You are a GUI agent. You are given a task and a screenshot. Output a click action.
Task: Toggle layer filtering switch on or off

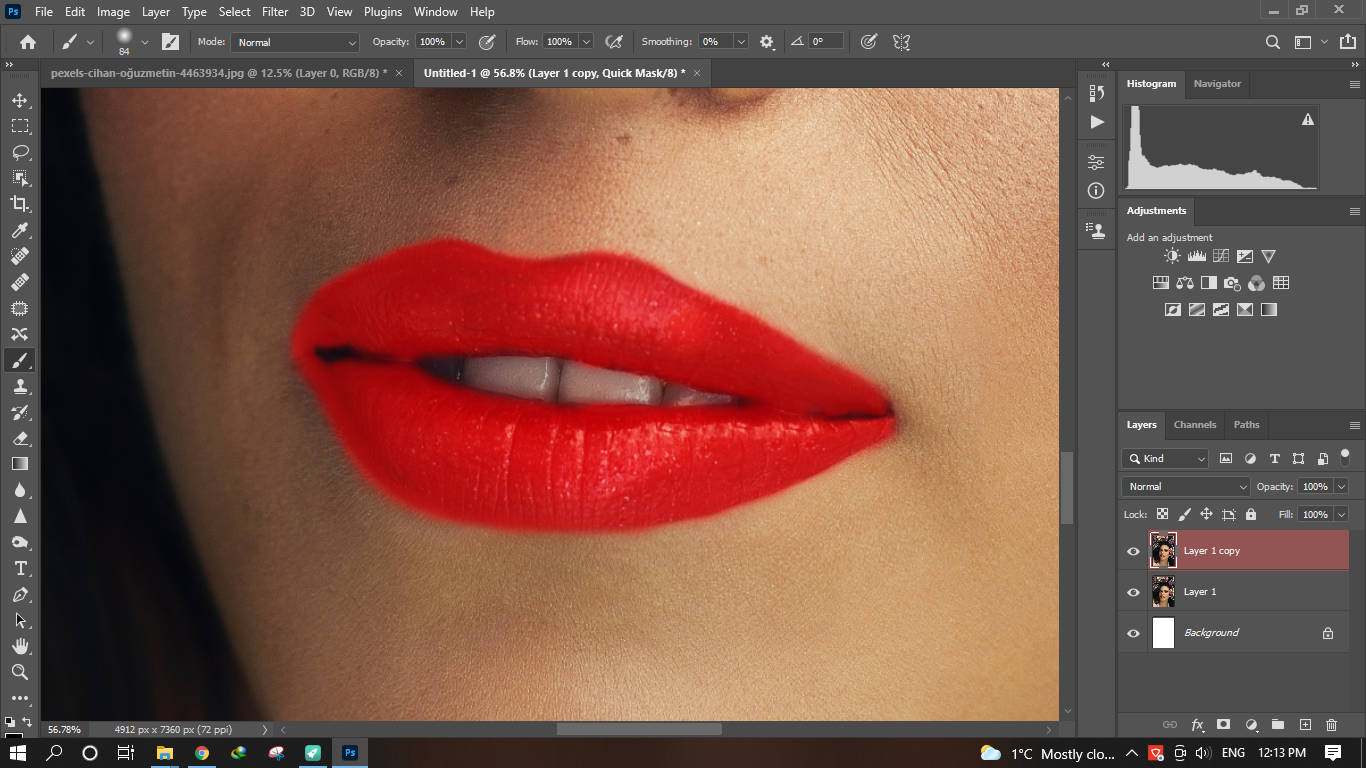pyautogui.click(x=1345, y=455)
